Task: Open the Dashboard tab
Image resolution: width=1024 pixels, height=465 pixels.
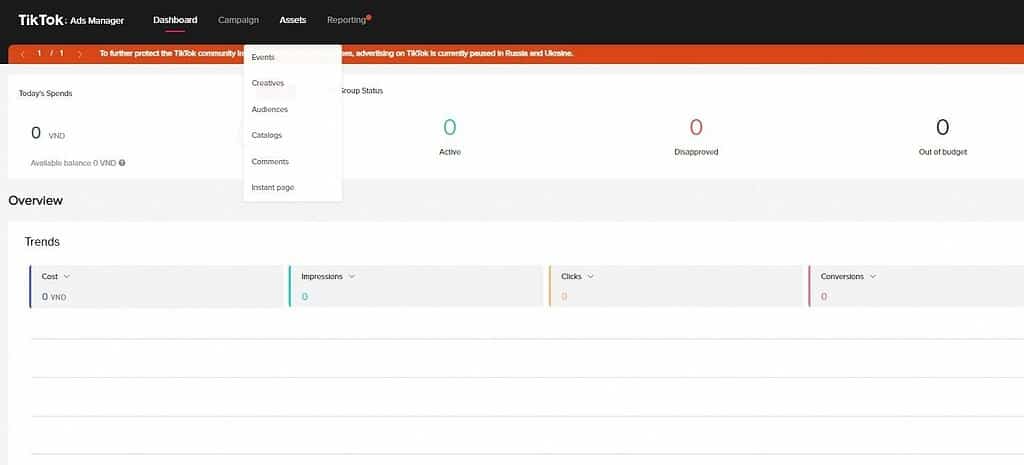Action: [x=175, y=20]
